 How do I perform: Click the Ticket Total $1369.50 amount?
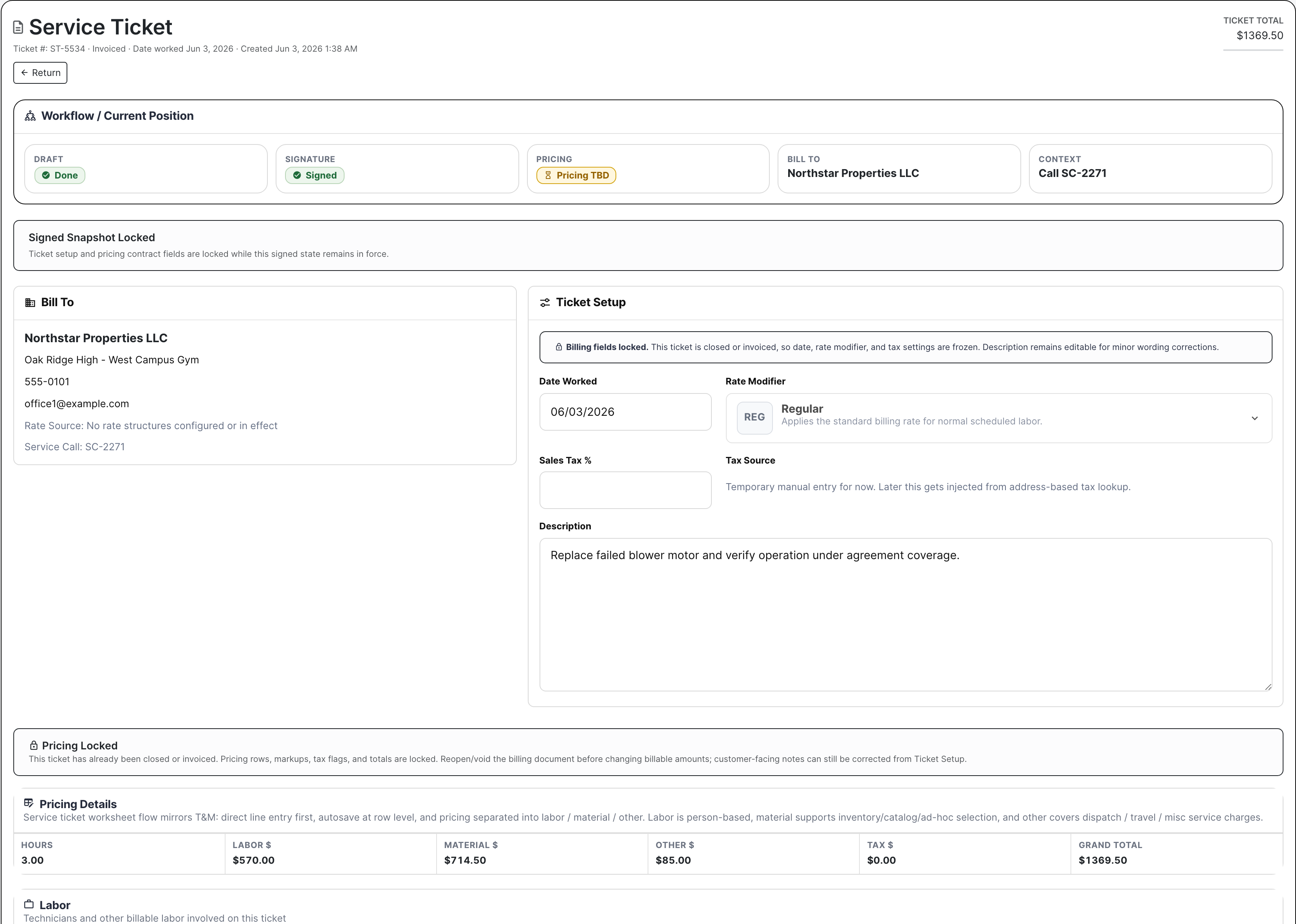pos(1260,35)
